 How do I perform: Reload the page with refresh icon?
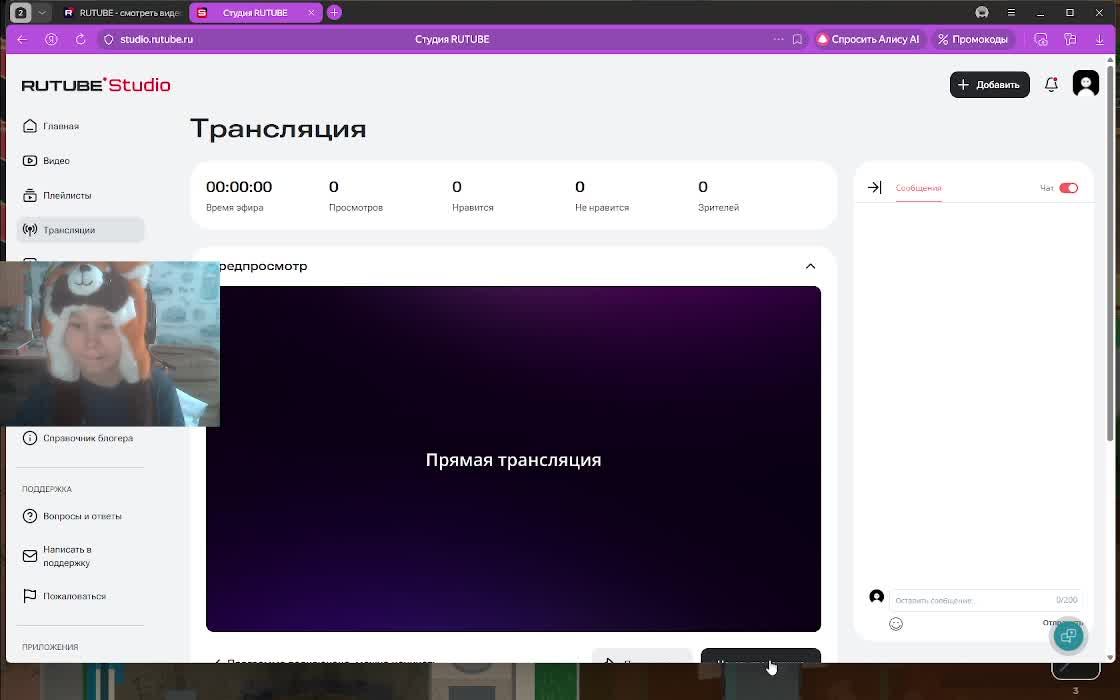pos(80,39)
